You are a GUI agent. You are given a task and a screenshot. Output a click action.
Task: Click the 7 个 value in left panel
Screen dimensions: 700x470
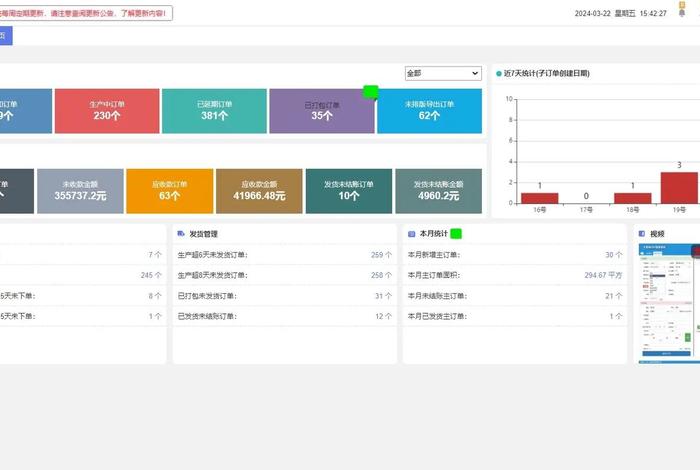(155, 255)
